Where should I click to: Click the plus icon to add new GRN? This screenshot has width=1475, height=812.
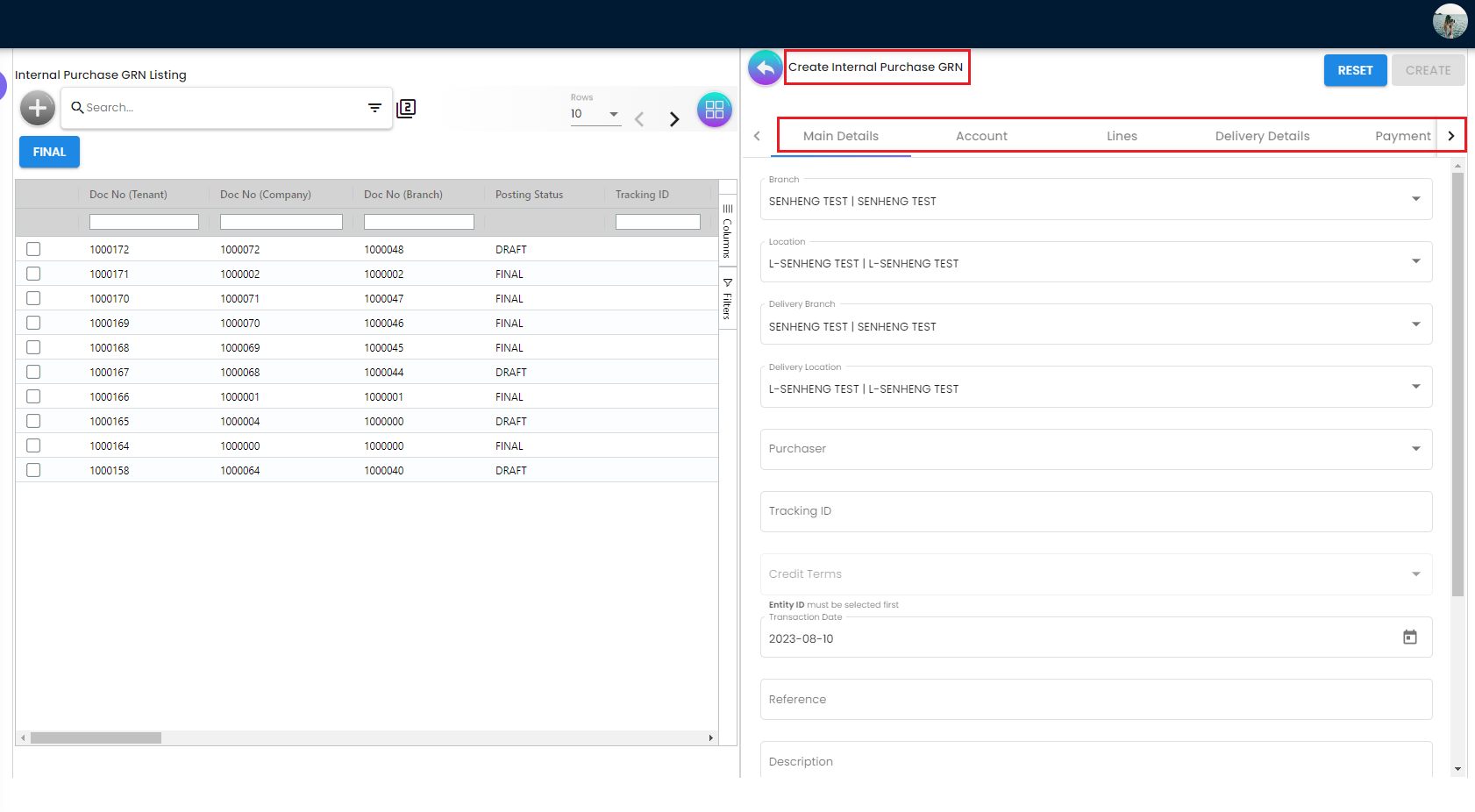coord(38,108)
